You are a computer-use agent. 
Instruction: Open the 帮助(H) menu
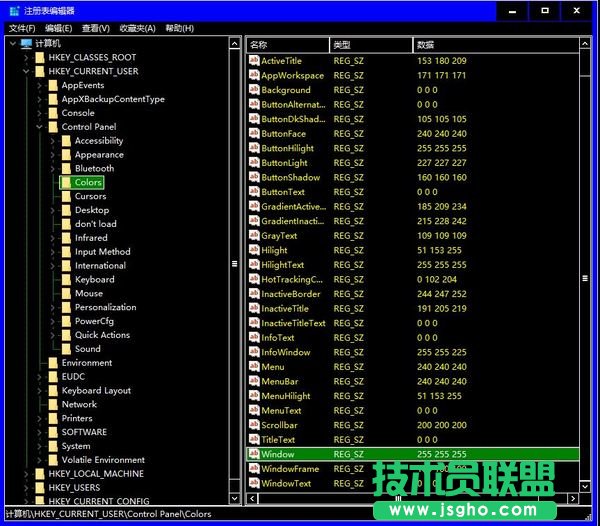tap(179, 28)
